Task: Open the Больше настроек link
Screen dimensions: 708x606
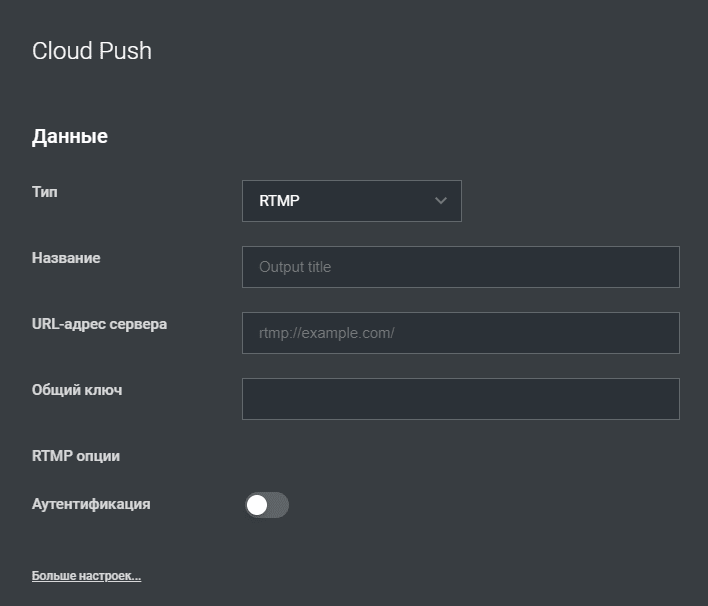Action: (86, 576)
